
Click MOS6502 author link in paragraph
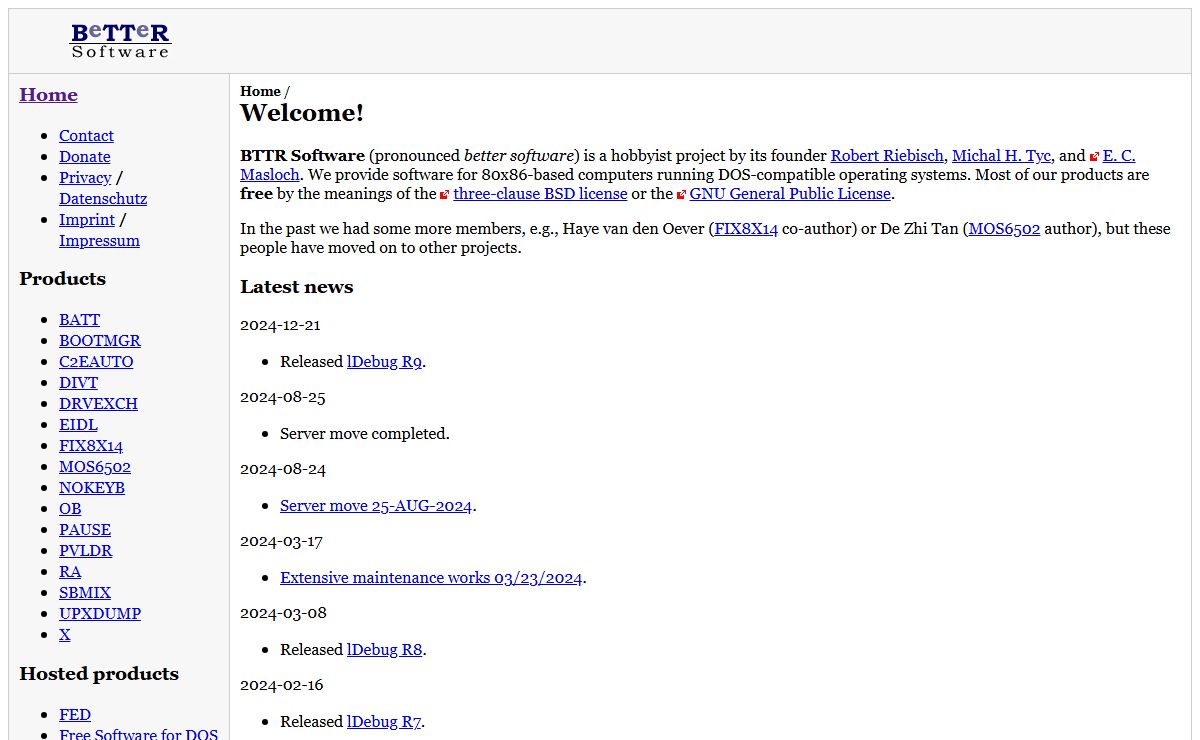pyautogui.click(x=1005, y=229)
